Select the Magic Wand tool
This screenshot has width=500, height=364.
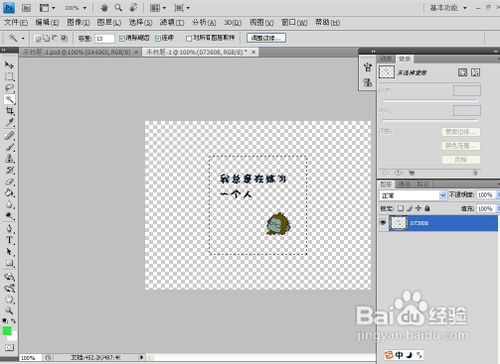tap(10, 99)
